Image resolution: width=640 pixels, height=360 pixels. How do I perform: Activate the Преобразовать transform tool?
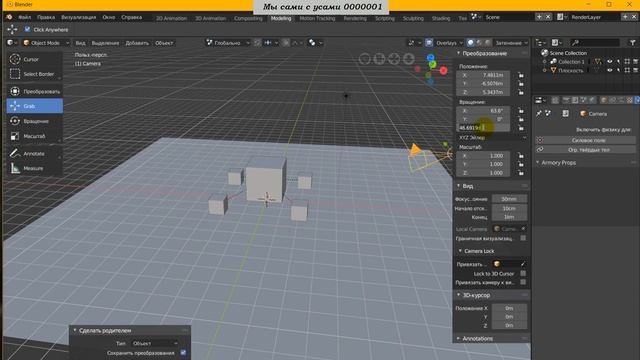(34, 91)
